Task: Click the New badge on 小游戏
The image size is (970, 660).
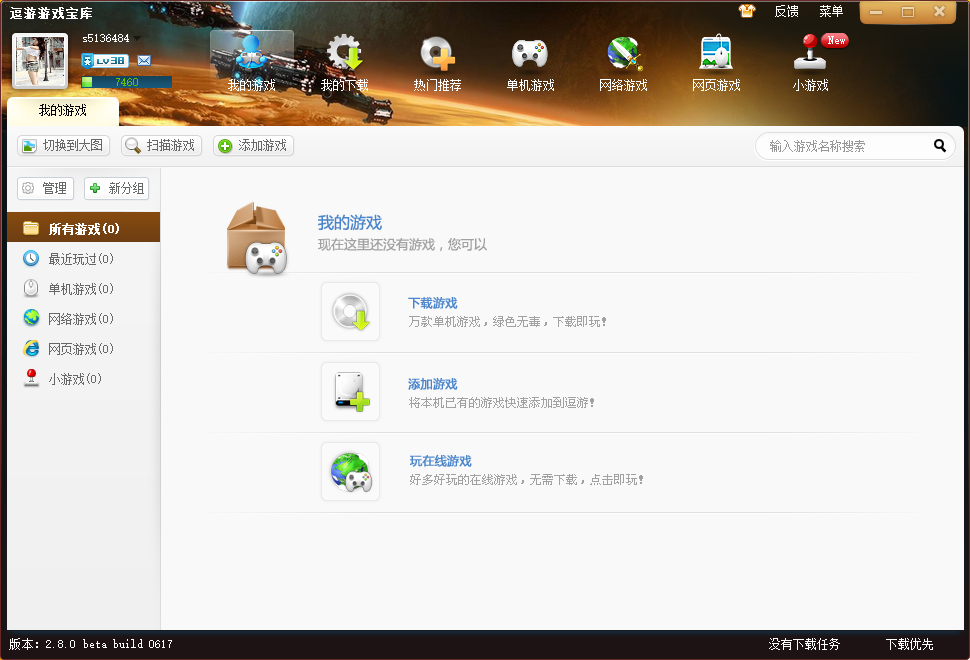Action: (x=836, y=40)
